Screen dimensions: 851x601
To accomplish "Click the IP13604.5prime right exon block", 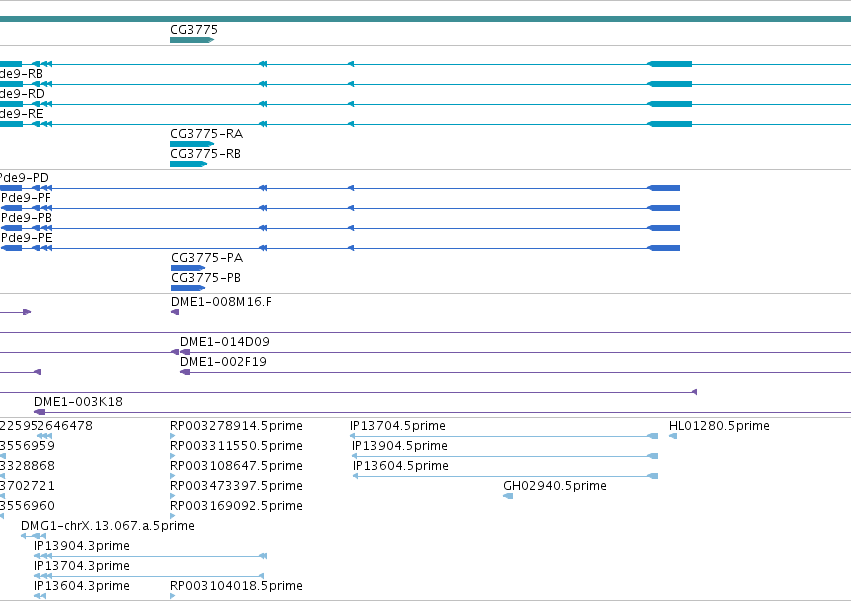I will tap(653, 476).
